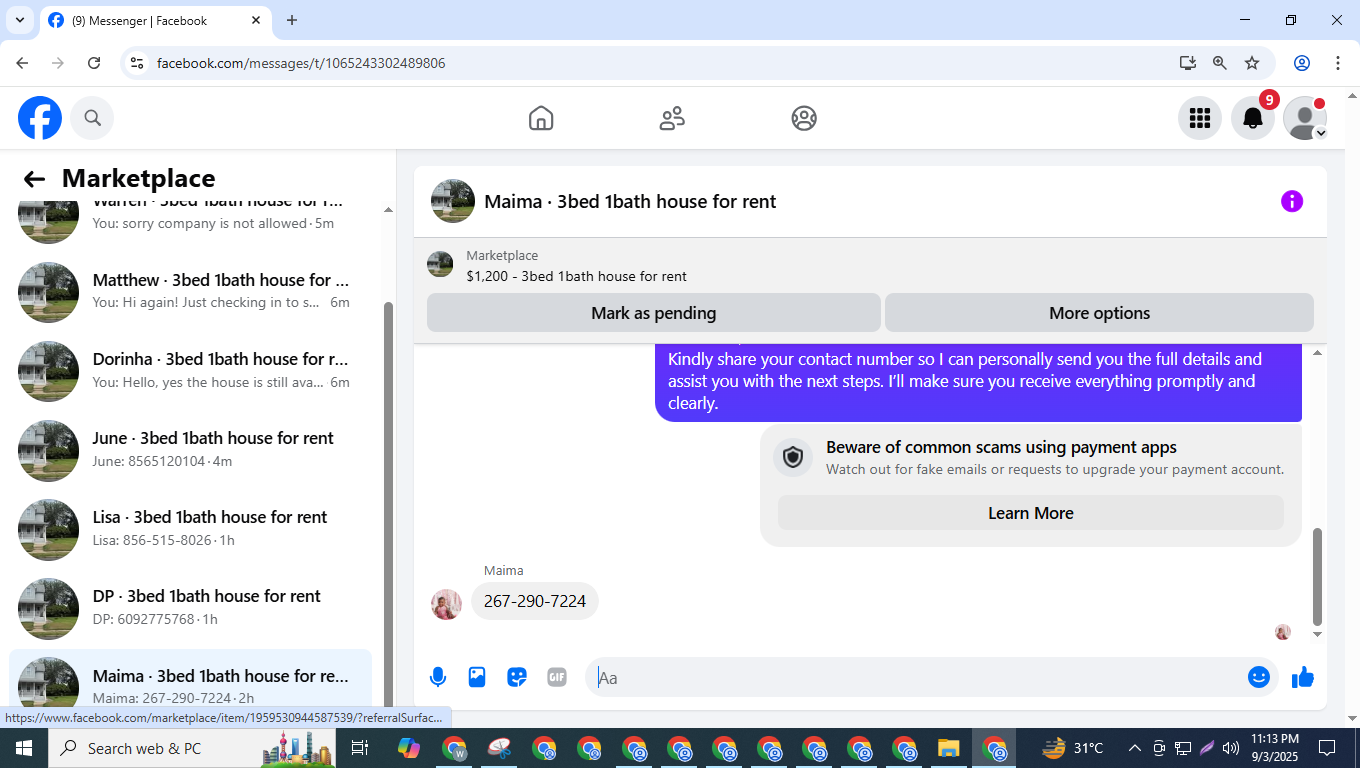Show hidden system tray icons
The width and height of the screenshot is (1360, 768).
click(1134, 748)
